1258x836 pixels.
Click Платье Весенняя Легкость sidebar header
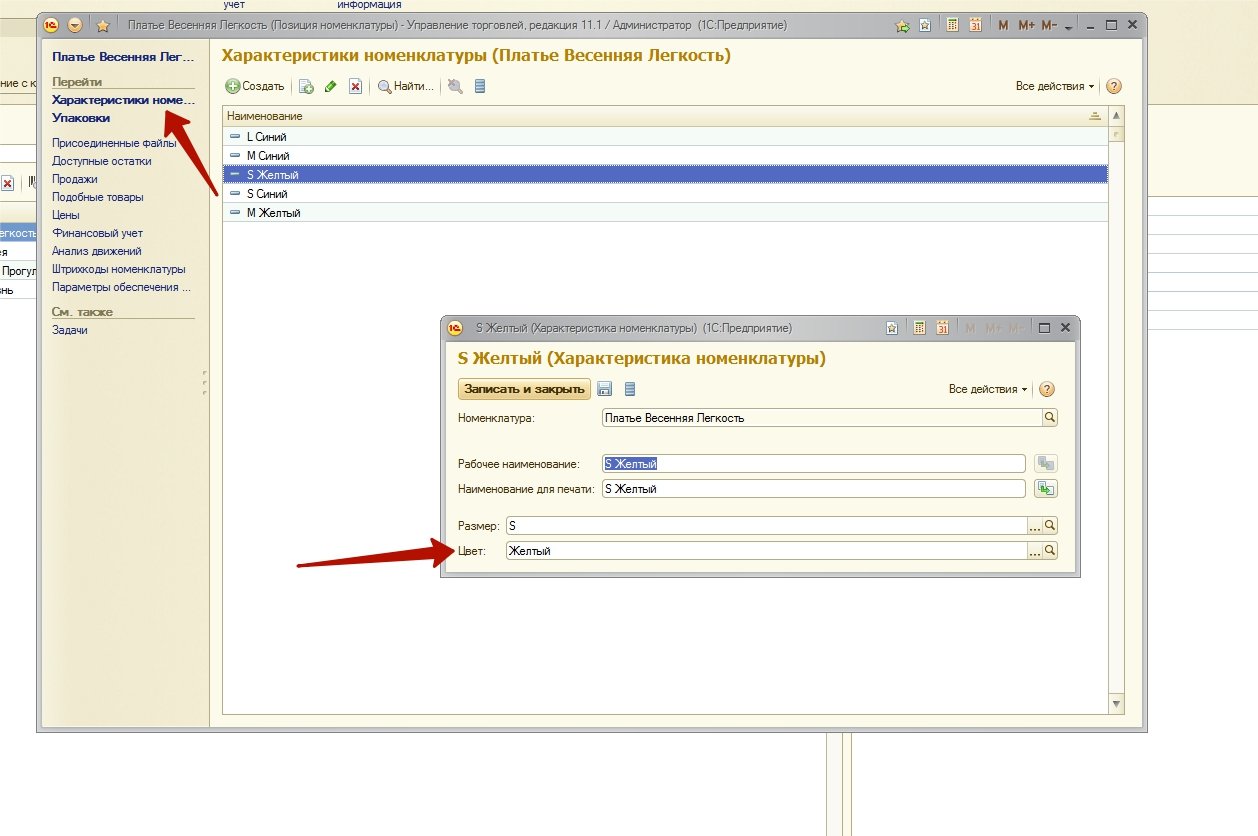[123, 58]
